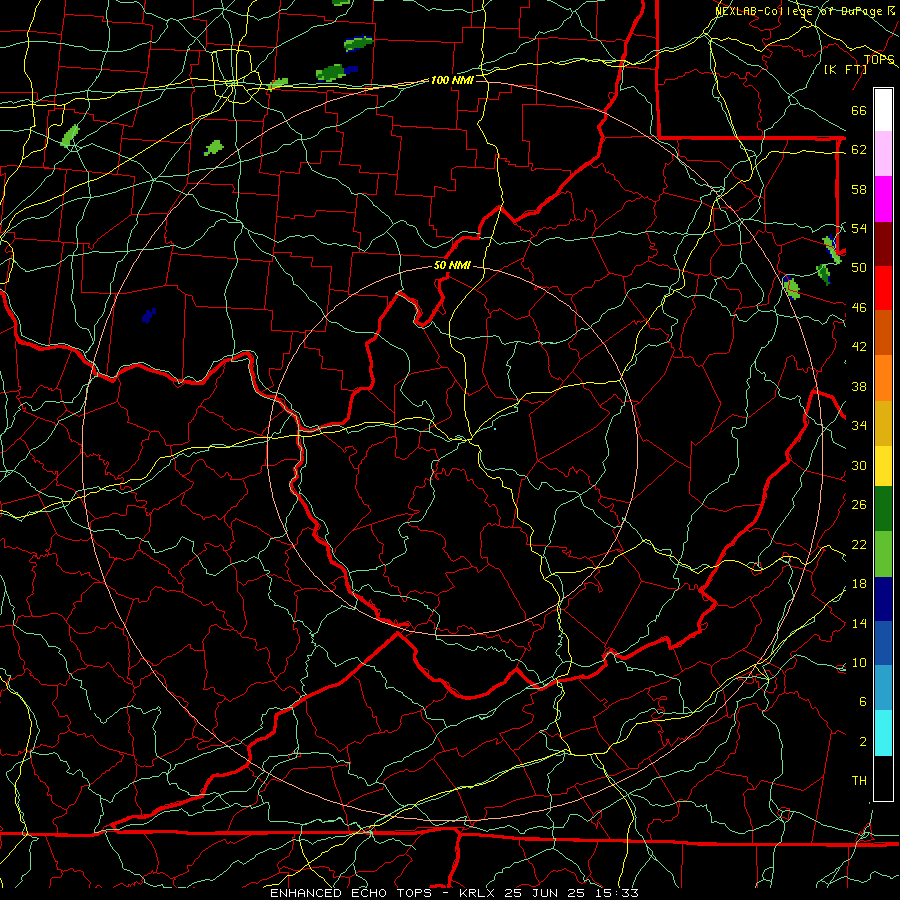
Task: Click the '30' legend value
Action: [x=859, y=465]
